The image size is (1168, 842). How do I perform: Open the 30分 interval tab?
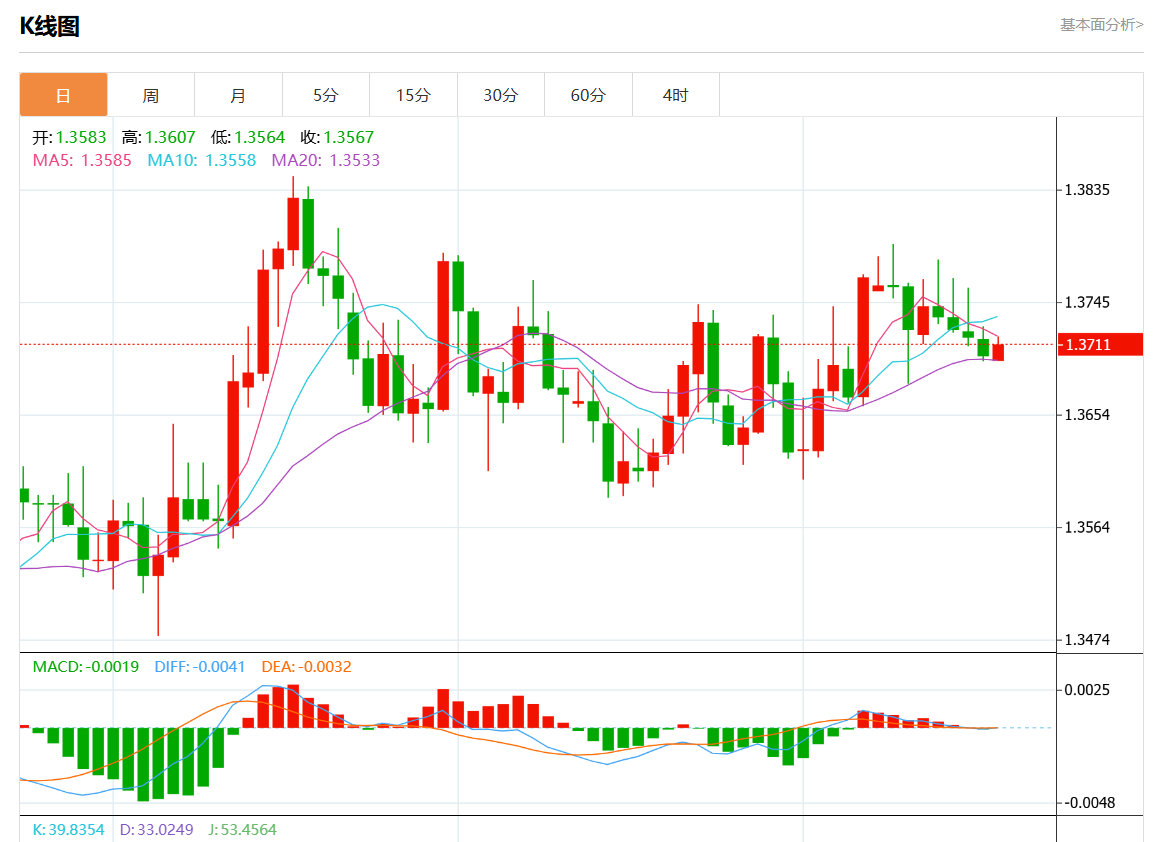pos(501,95)
